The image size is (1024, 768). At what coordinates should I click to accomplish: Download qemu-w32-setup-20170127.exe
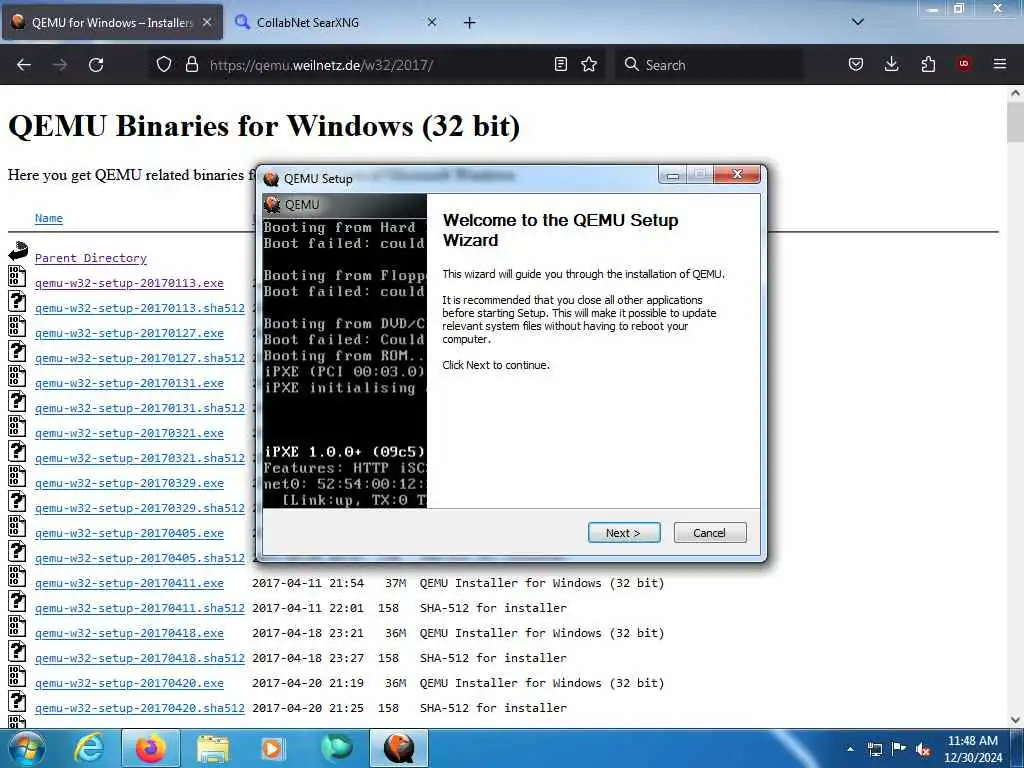[x=129, y=333]
